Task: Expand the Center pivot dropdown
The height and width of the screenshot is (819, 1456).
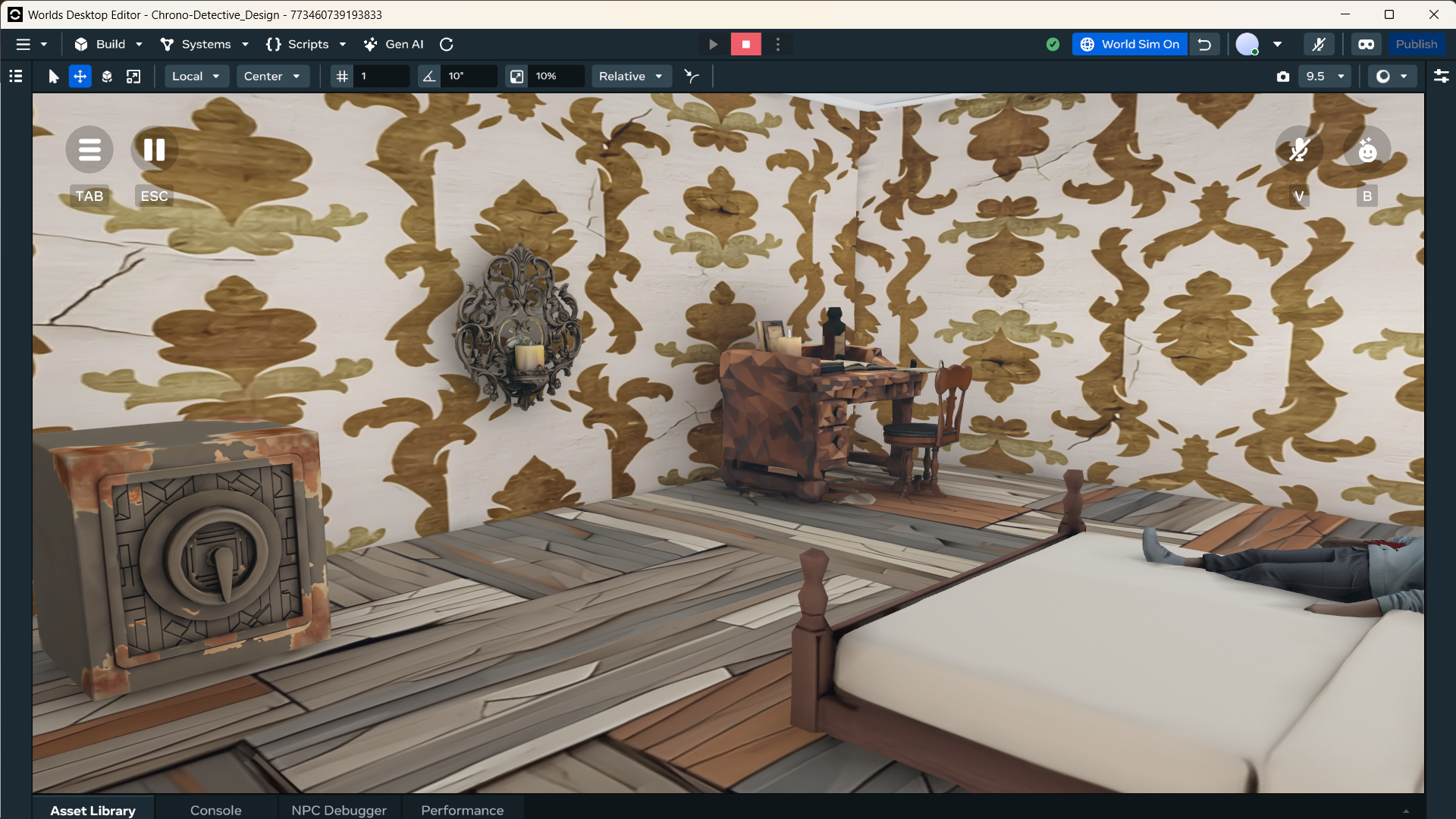Action: [272, 77]
